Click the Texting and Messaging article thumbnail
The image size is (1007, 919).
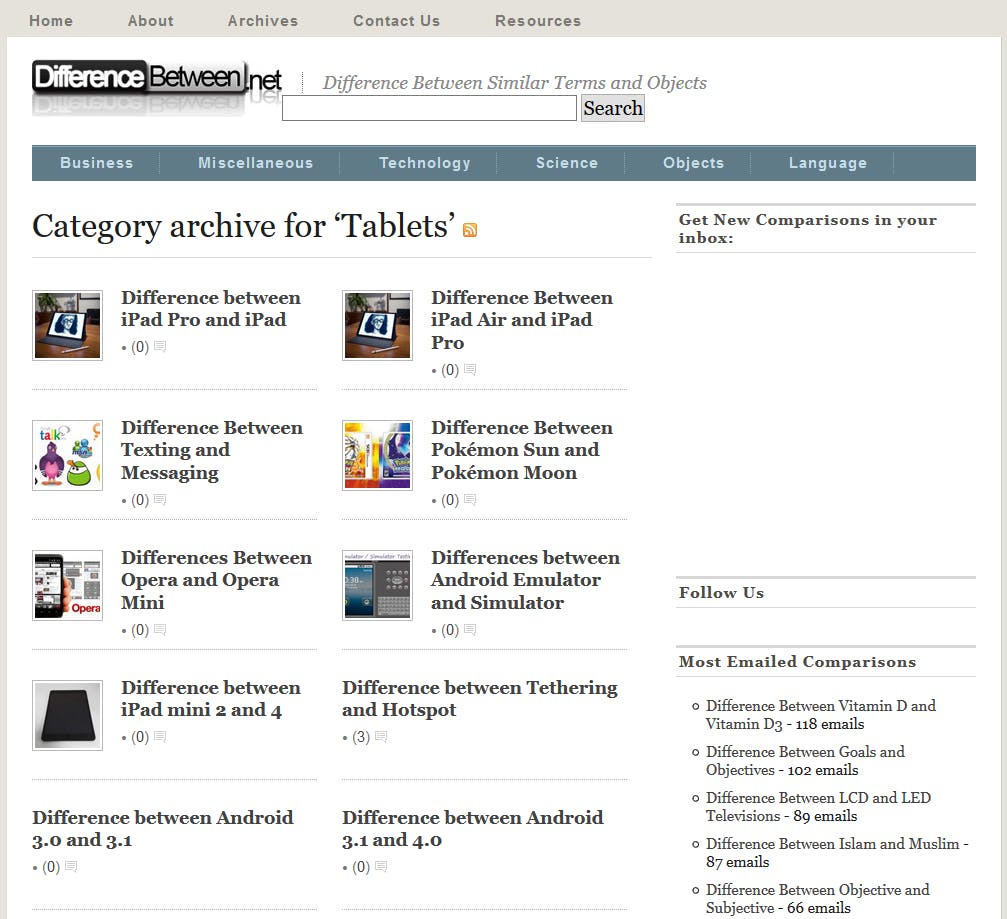click(x=67, y=455)
